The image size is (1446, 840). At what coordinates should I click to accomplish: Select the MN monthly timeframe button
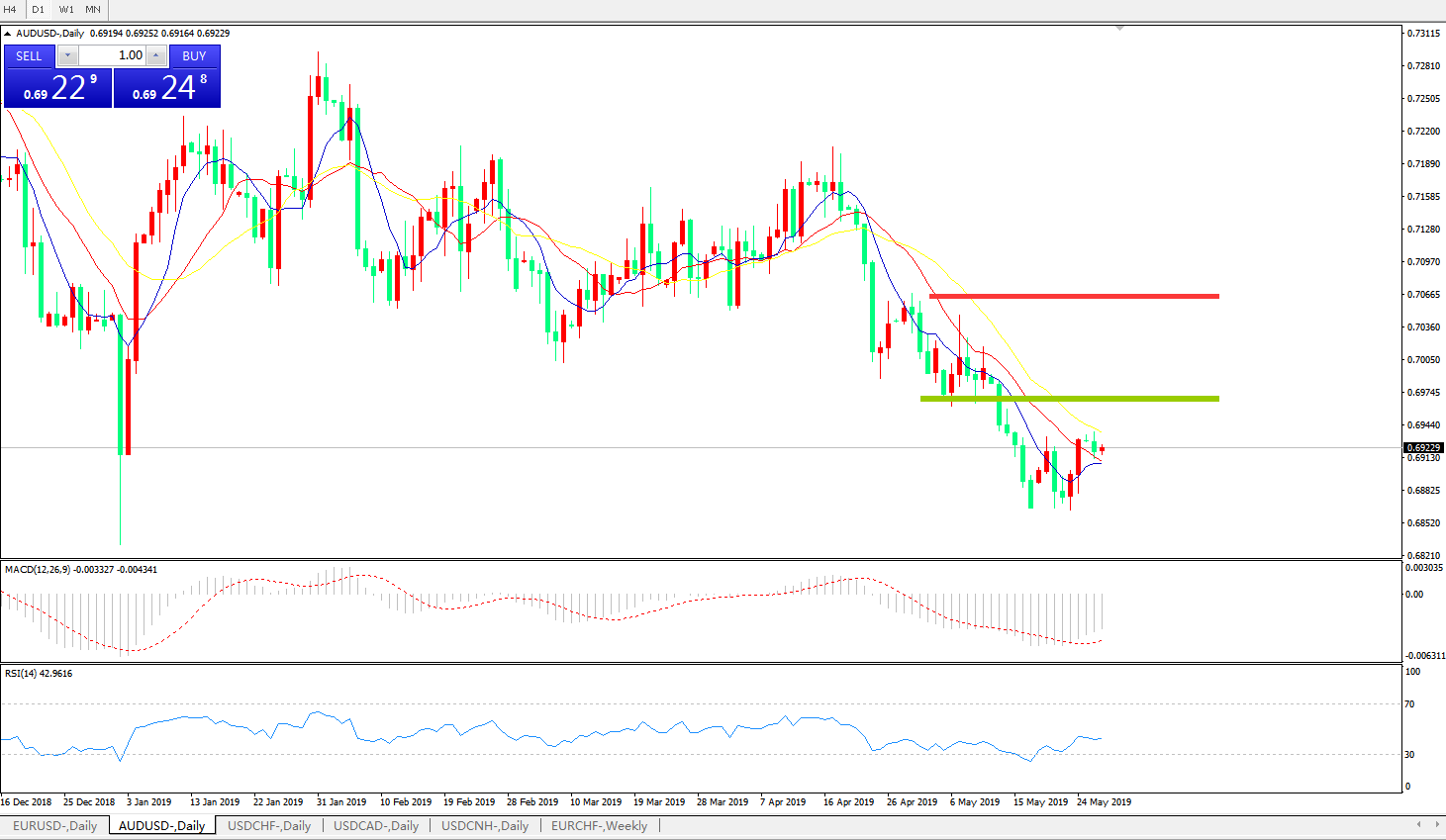[x=93, y=9]
